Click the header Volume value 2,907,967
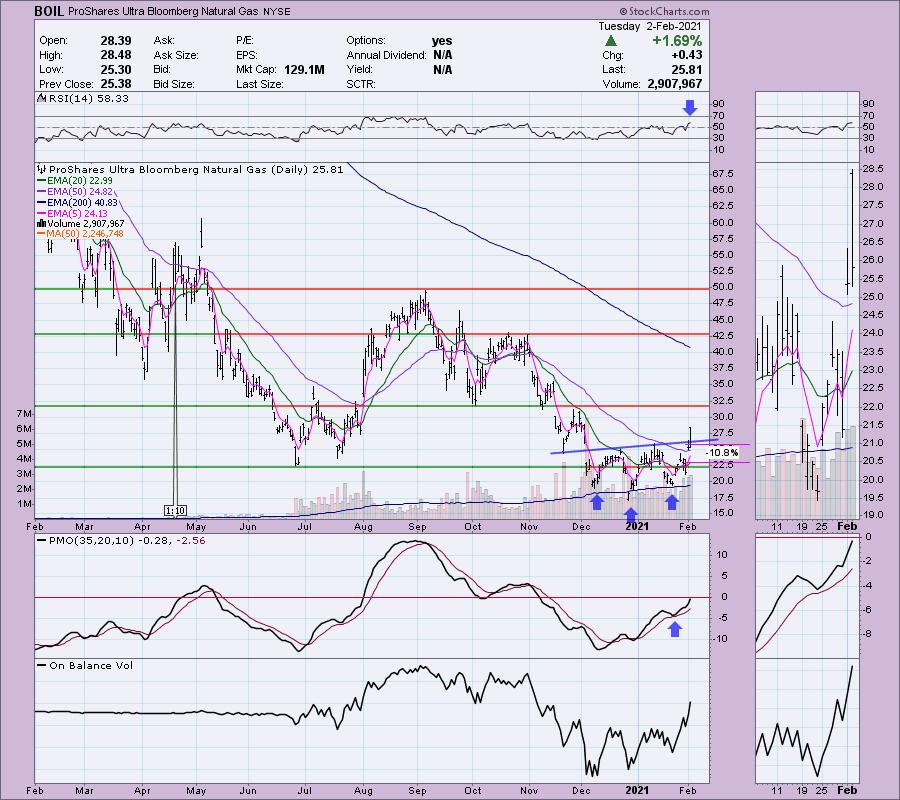The width and height of the screenshot is (900, 800). 674,84
